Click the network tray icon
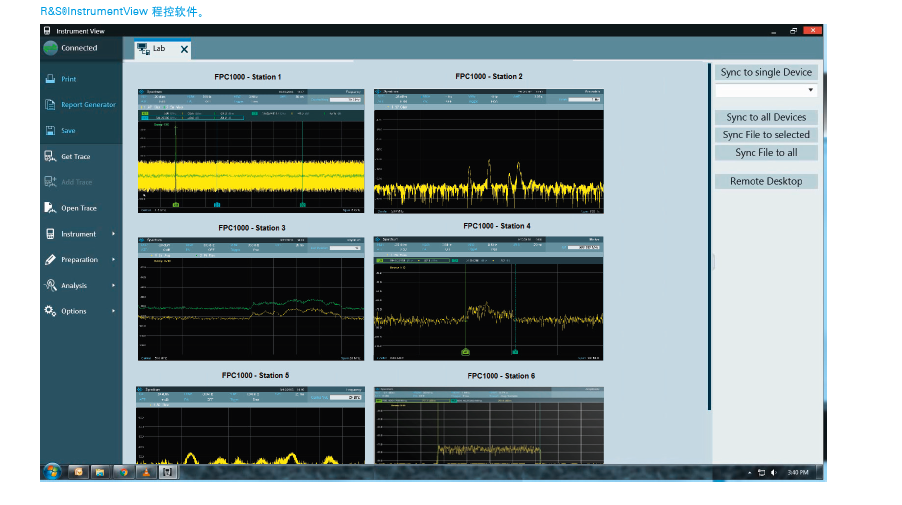Viewport: 902px width, 505px height. (x=761, y=473)
